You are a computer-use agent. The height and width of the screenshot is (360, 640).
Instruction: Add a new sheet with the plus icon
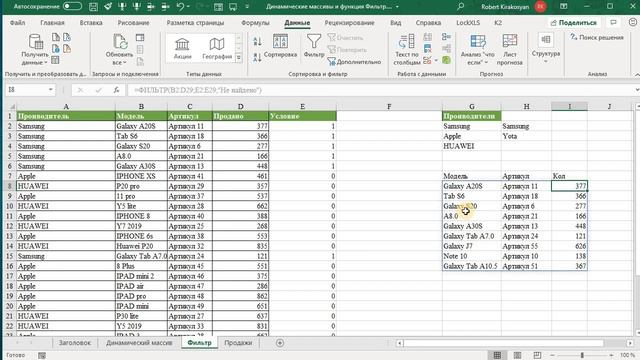pyautogui.click(x=280, y=343)
